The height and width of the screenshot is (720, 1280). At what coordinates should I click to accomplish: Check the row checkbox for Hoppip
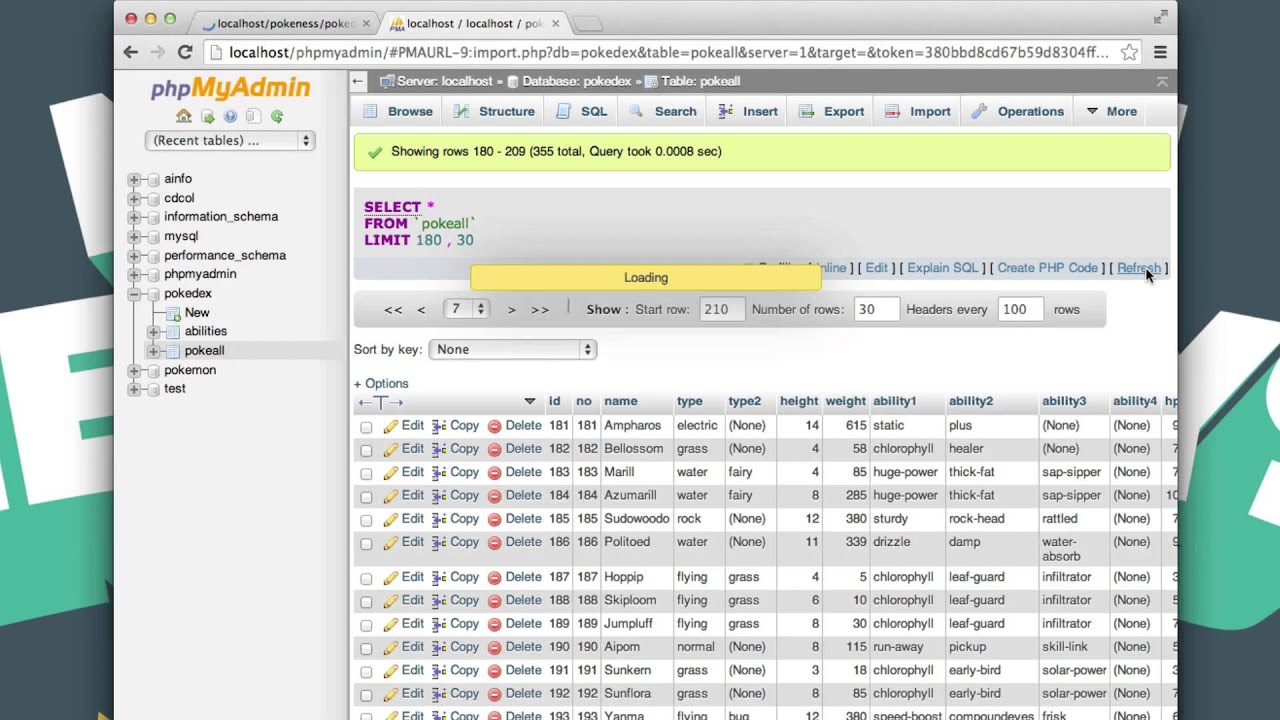366,579
